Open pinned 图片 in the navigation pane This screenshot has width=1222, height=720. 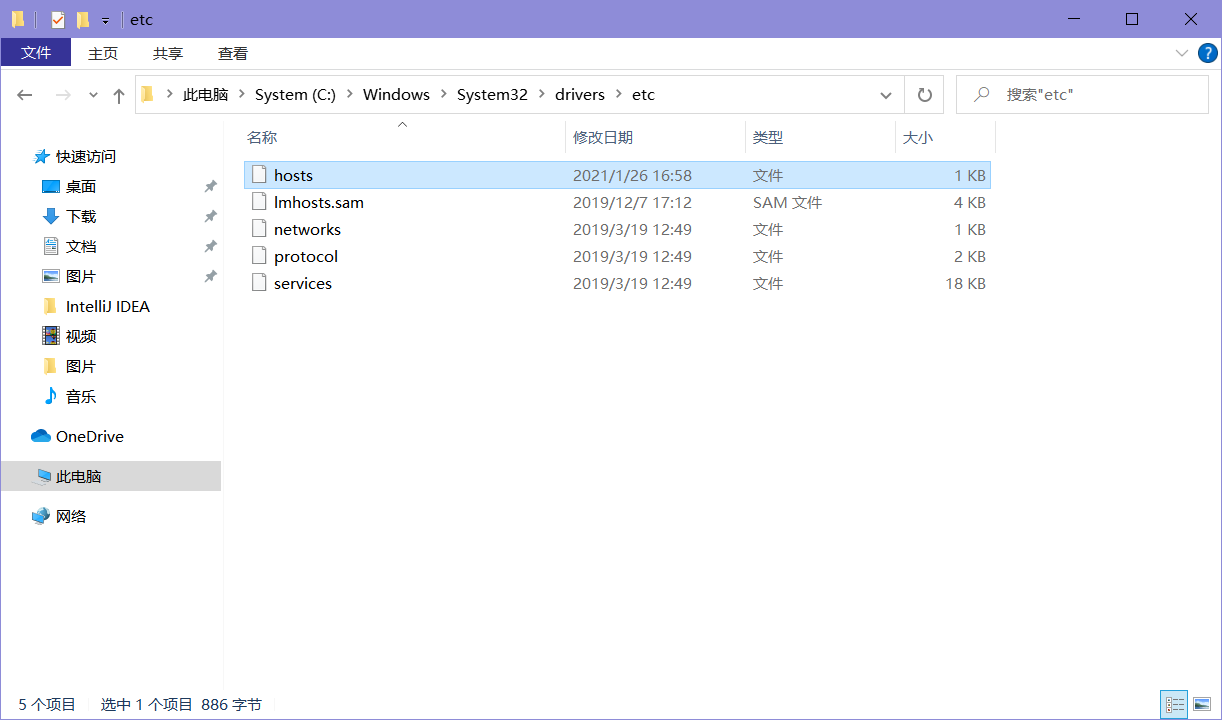click(x=81, y=276)
